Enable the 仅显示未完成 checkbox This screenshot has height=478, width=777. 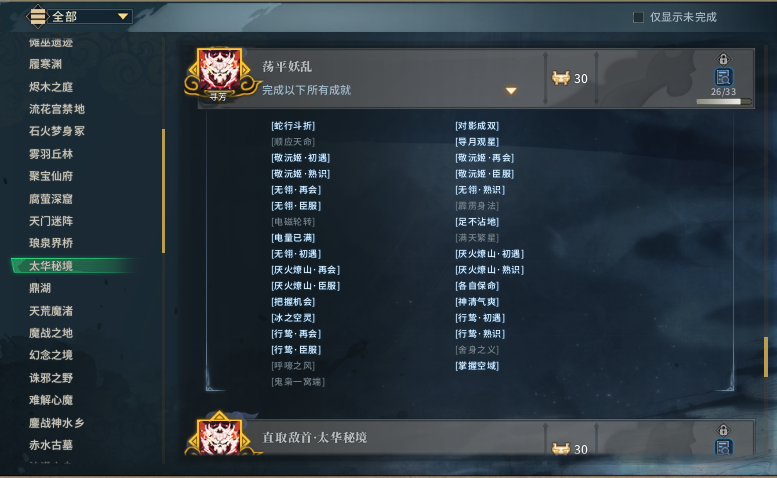[638, 17]
